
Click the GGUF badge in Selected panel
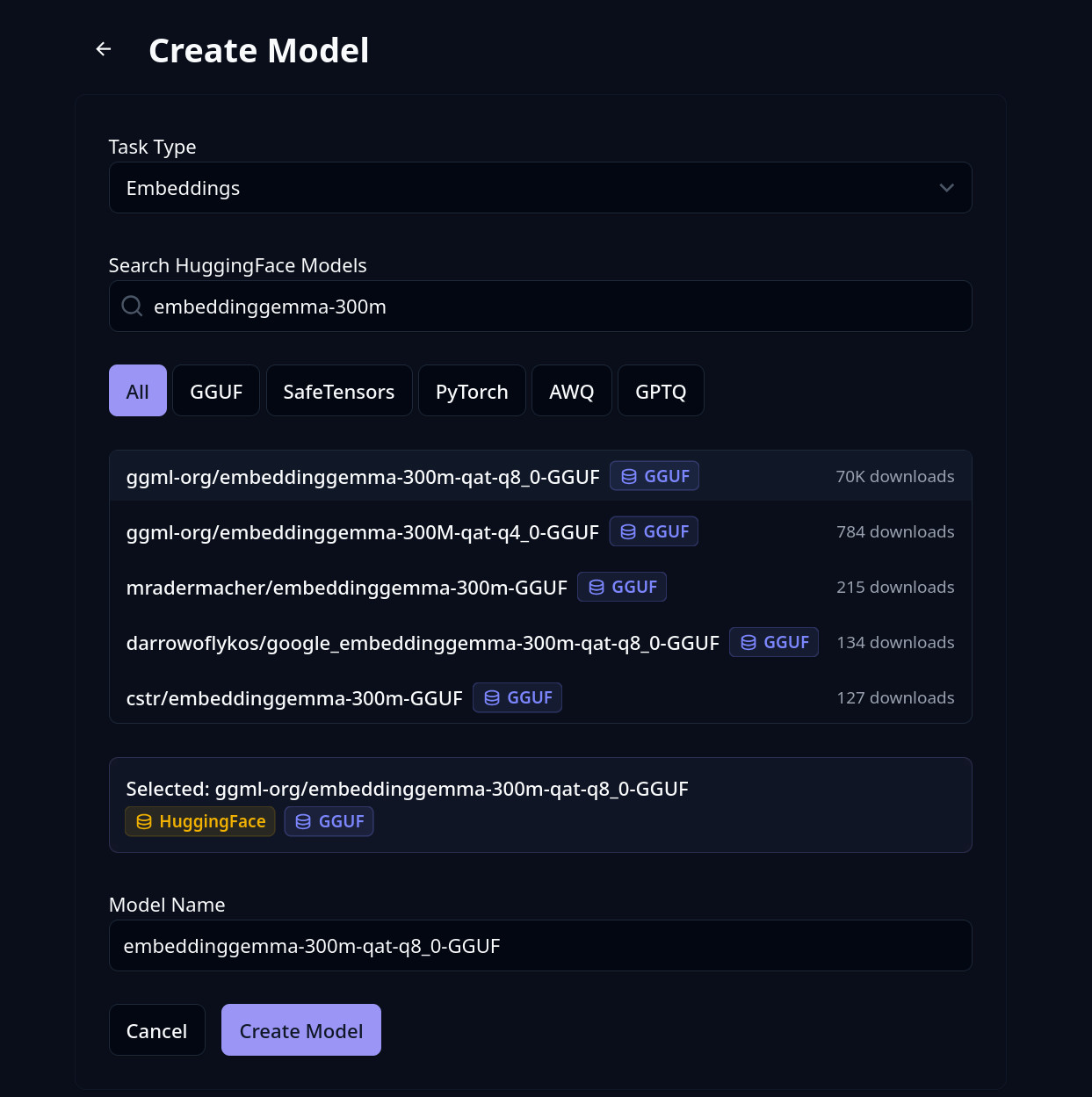(329, 821)
